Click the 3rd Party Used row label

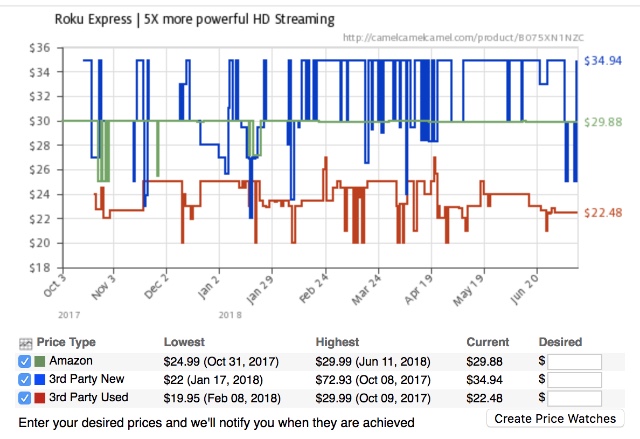89,397
